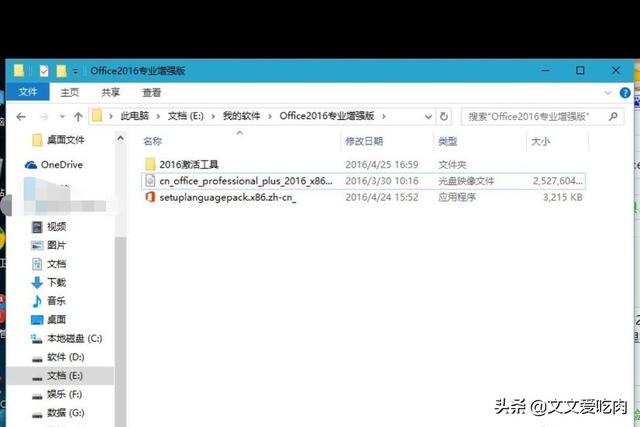The width and height of the screenshot is (640, 427).
Task: Click the OneDrive cloud icon
Action: [x=31, y=165]
